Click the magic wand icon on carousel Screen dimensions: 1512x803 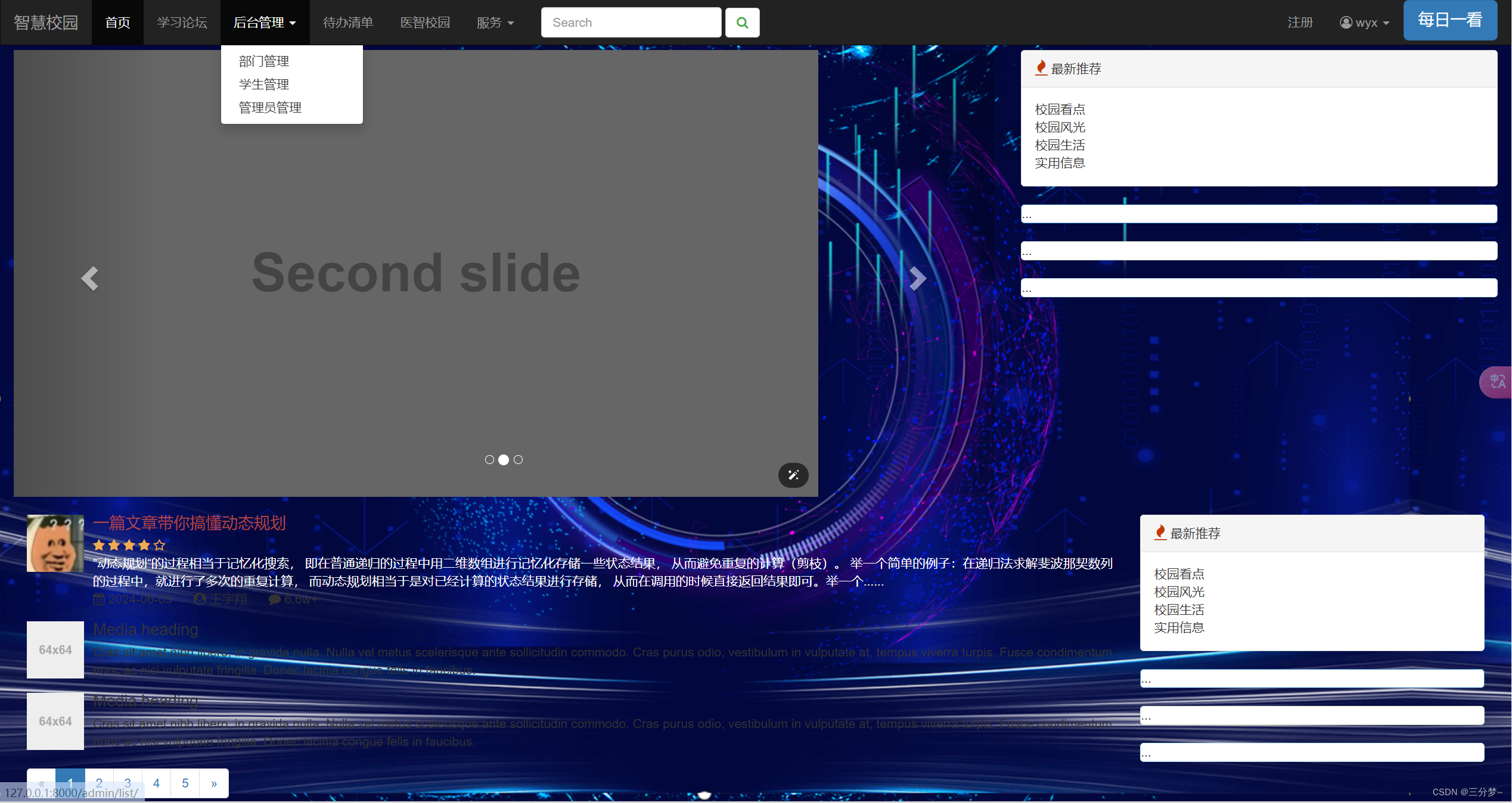[x=793, y=475]
